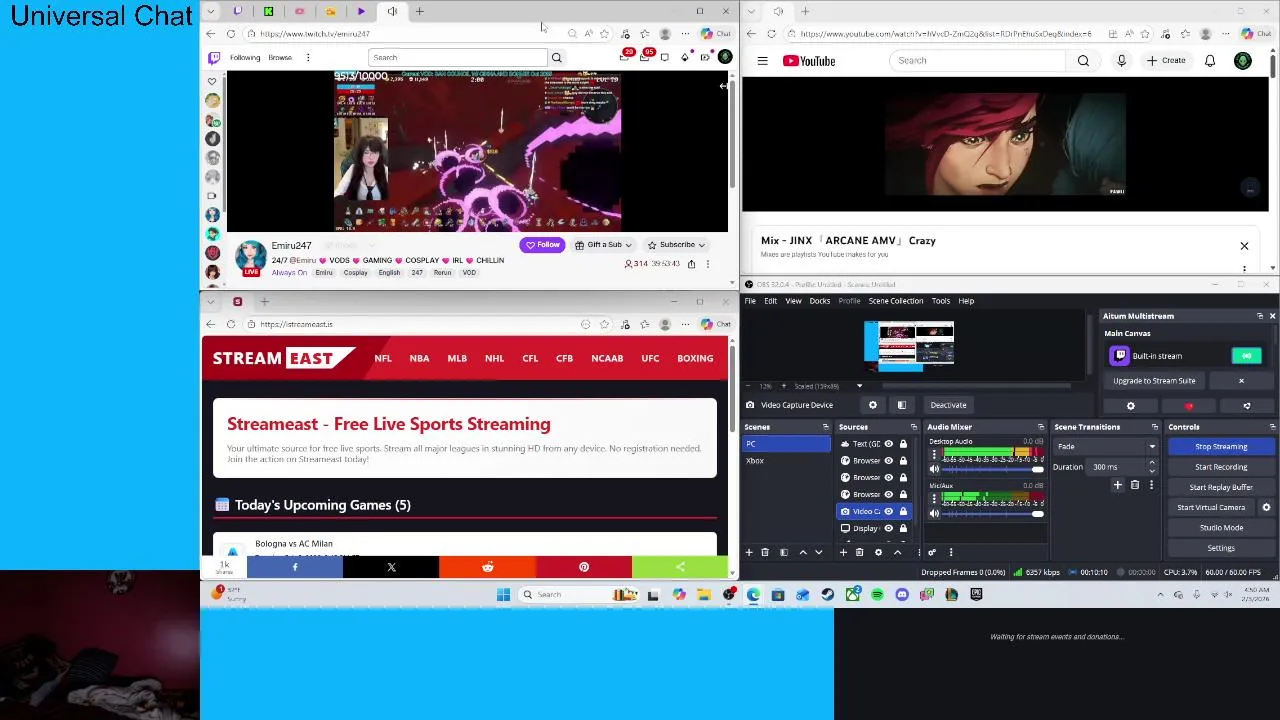The height and width of the screenshot is (720, 1280).
Task: Add a new source in OBS Sources panel
Action: coord(843,552)
